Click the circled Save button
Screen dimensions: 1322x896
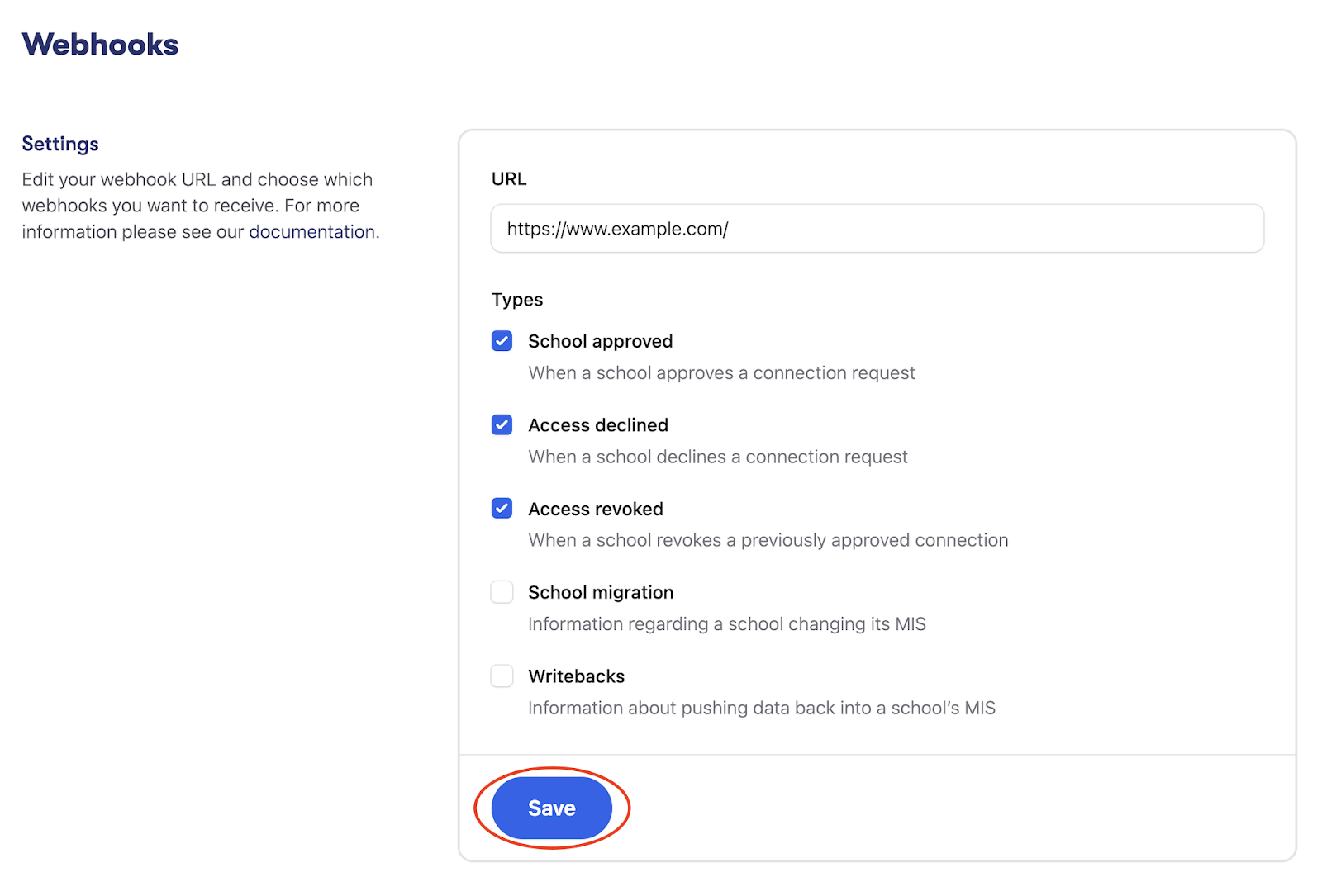pyautogui.click(x=551, y=808)
